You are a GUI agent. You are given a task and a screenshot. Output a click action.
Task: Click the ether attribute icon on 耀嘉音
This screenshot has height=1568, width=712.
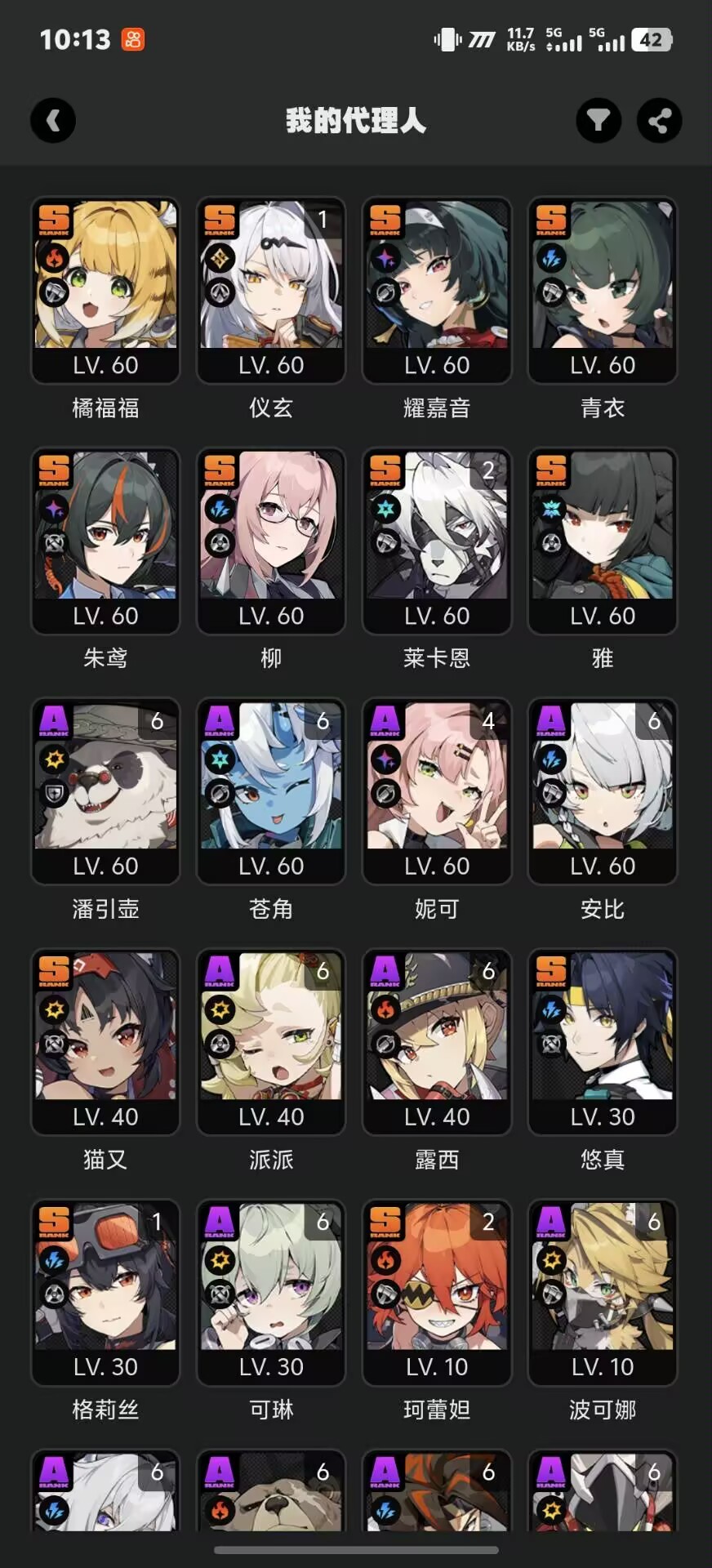[385, 258]
